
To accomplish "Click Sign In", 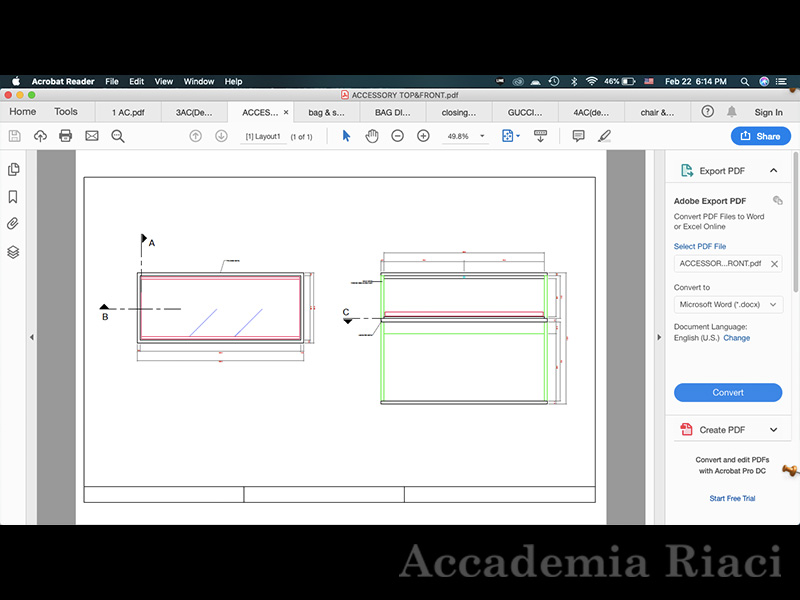I will coord(768,112).
